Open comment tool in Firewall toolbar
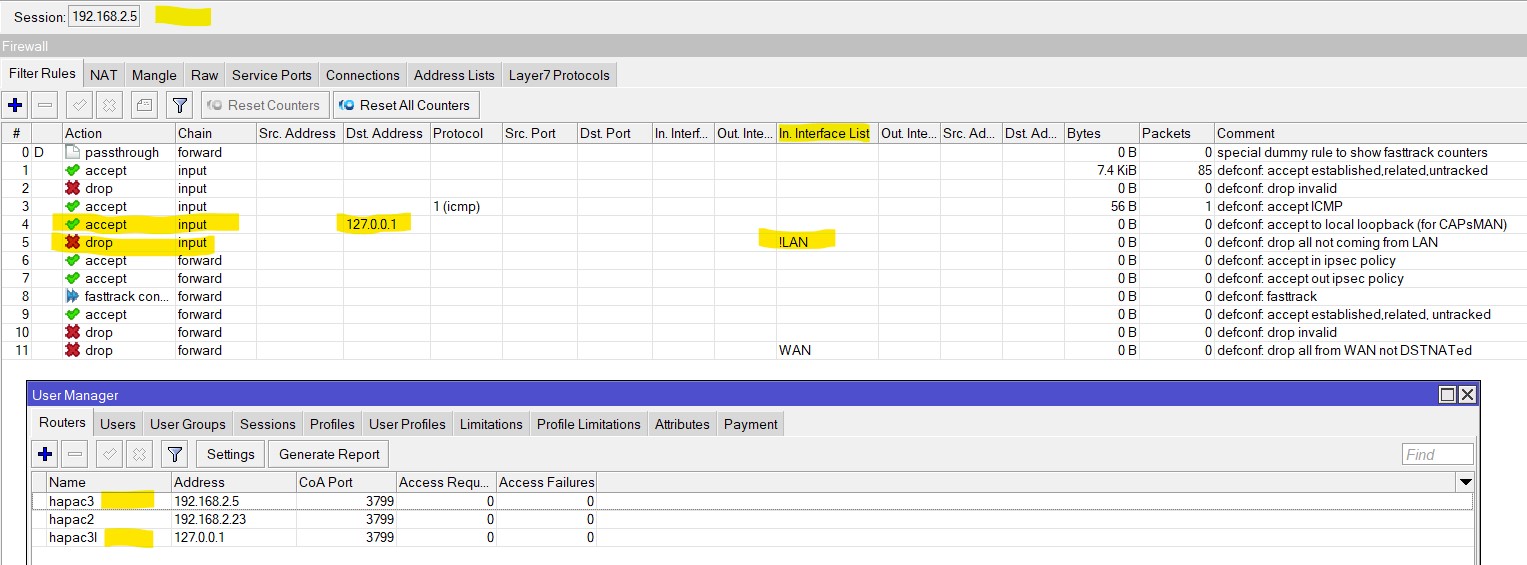Viewport: 1527px width, 565px height. 145,105
